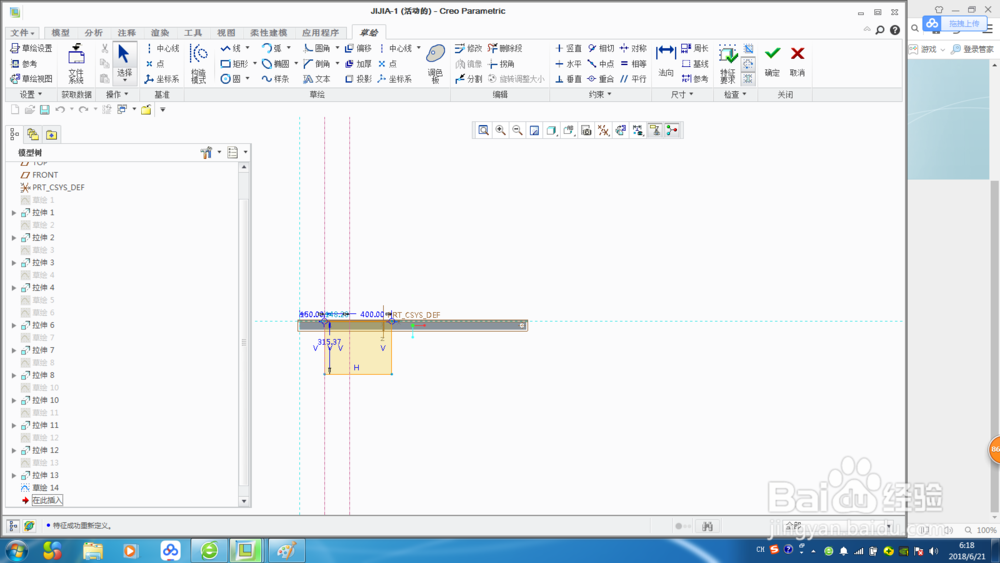Screen dimensions: 1000x563
Task: Select the Arc sketch tool
Action: [x=271, y=48]
